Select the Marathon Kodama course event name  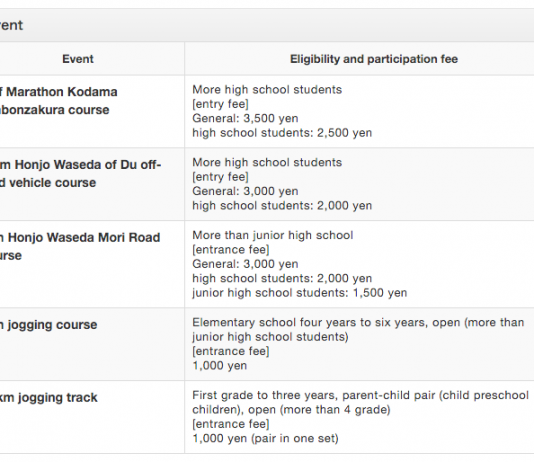[x=59, y=101]
